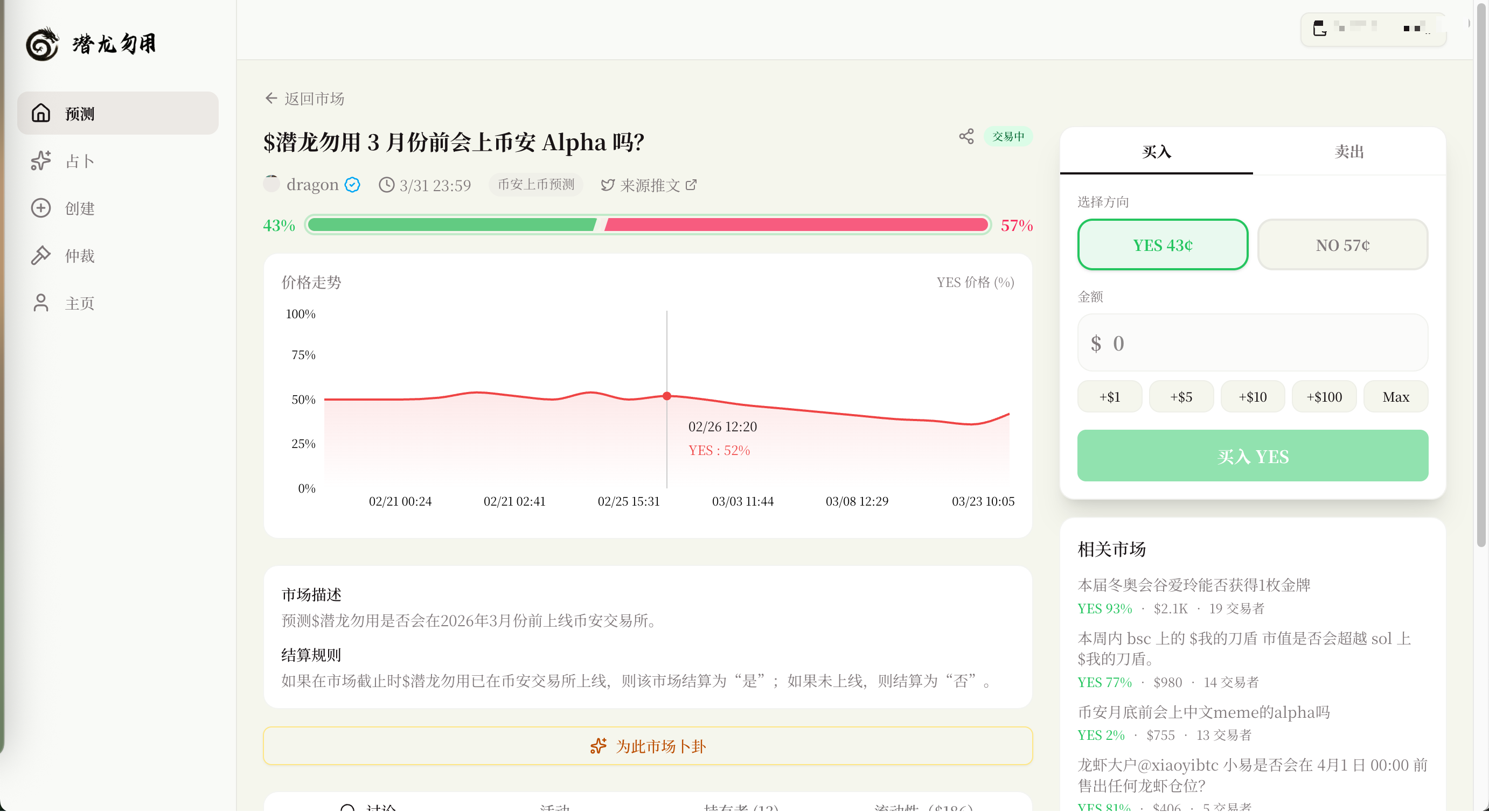
Task: Click into the dollar amount input field
Action: [x=1252, y=342]
